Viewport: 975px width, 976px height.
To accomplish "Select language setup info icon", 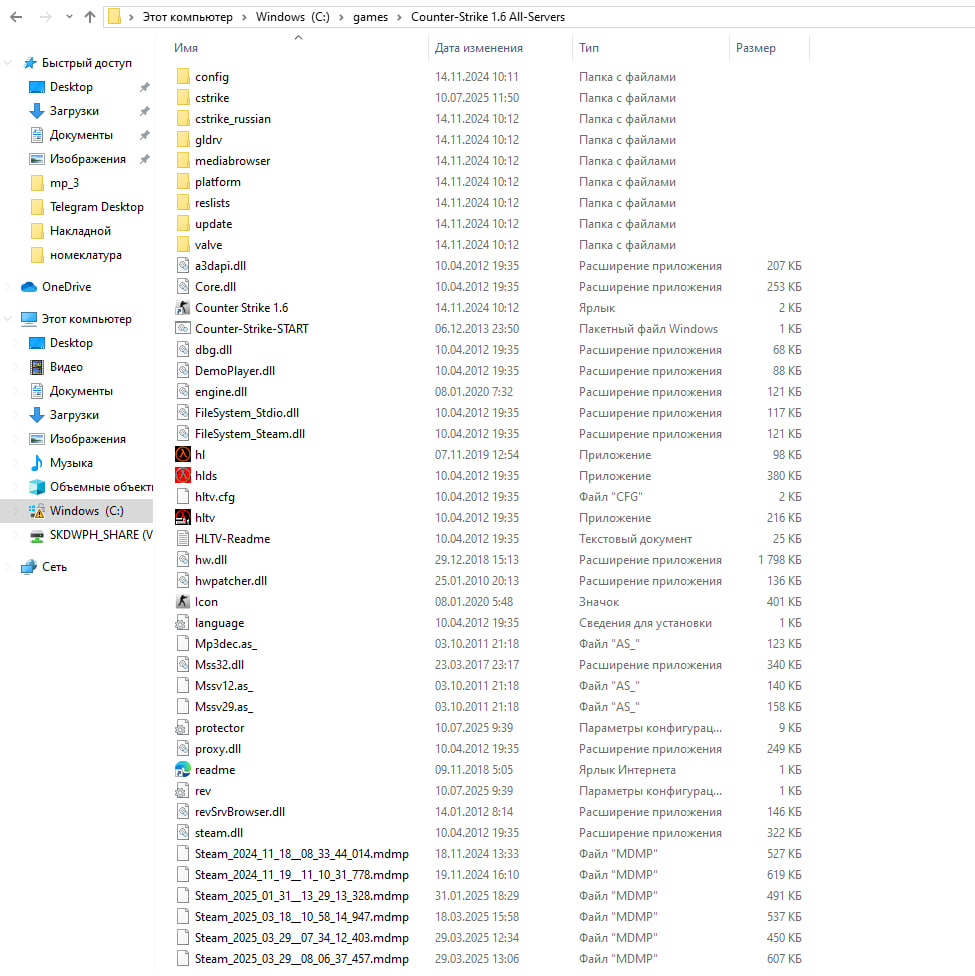I will (x=182, y=623).
